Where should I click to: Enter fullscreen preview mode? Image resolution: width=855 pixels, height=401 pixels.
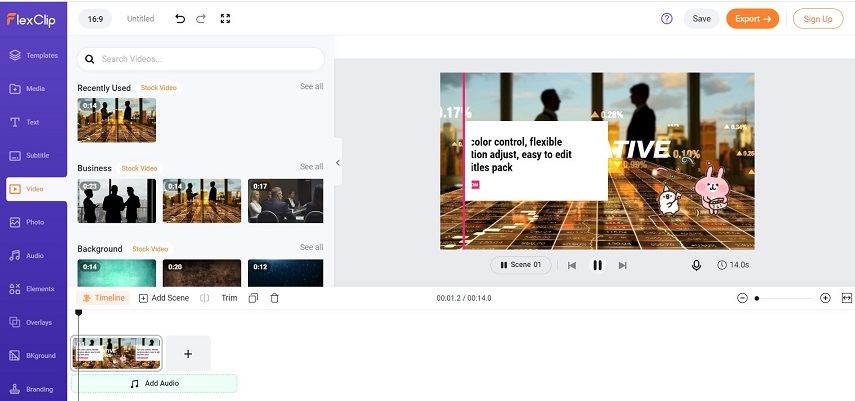click(x=225, y=19)
